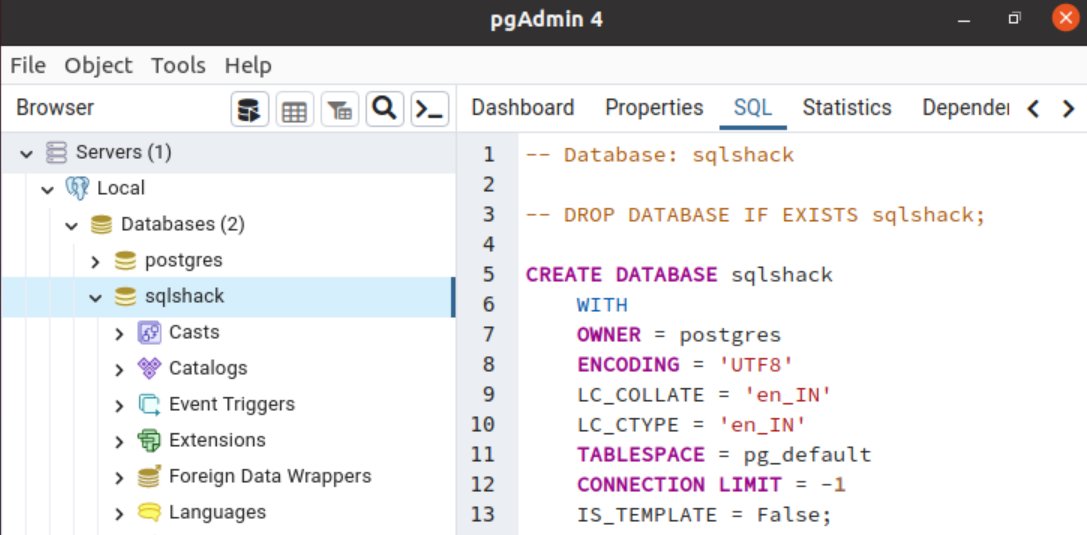Switch to the Statistics tab
1087x535 pixels.
[846, 108]
